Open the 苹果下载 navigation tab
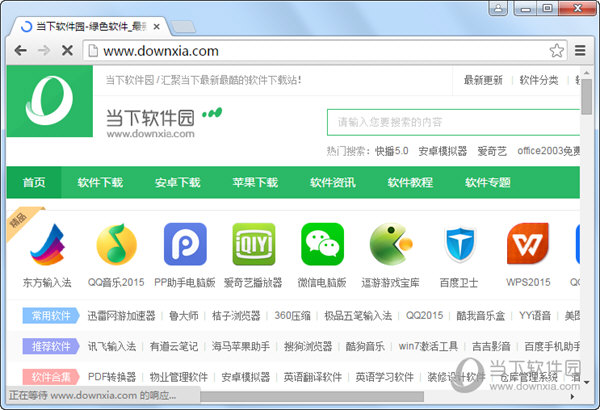 coord(255,183)
